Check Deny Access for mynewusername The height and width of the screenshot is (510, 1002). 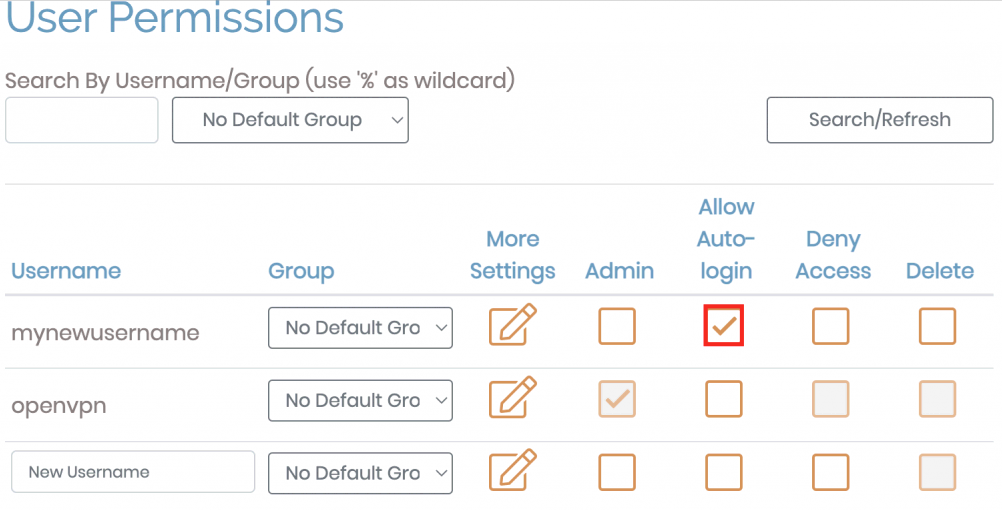tap(830, 327)
